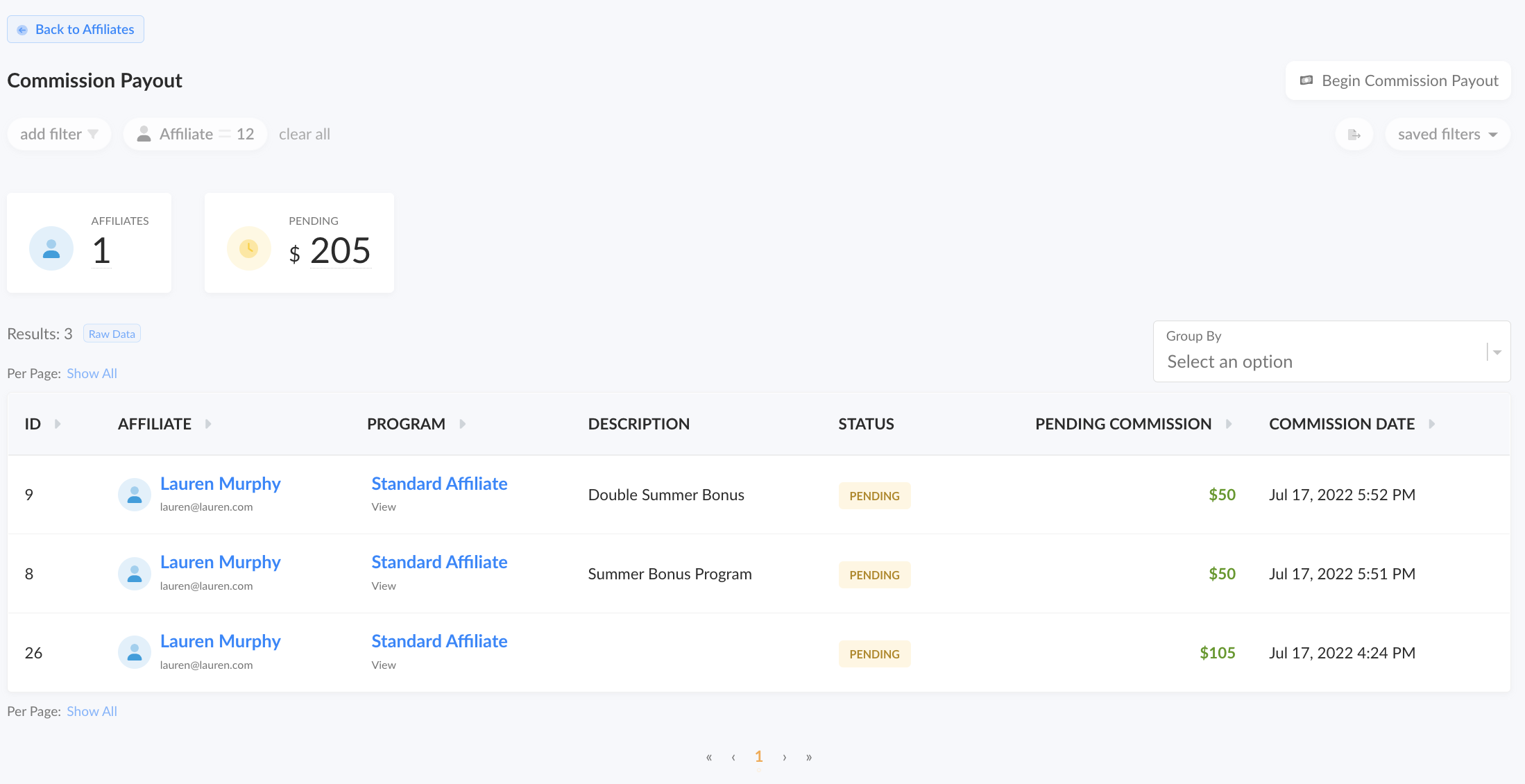Click the Status column header
The image size is (1525, 784).
(x=866, y=424)
